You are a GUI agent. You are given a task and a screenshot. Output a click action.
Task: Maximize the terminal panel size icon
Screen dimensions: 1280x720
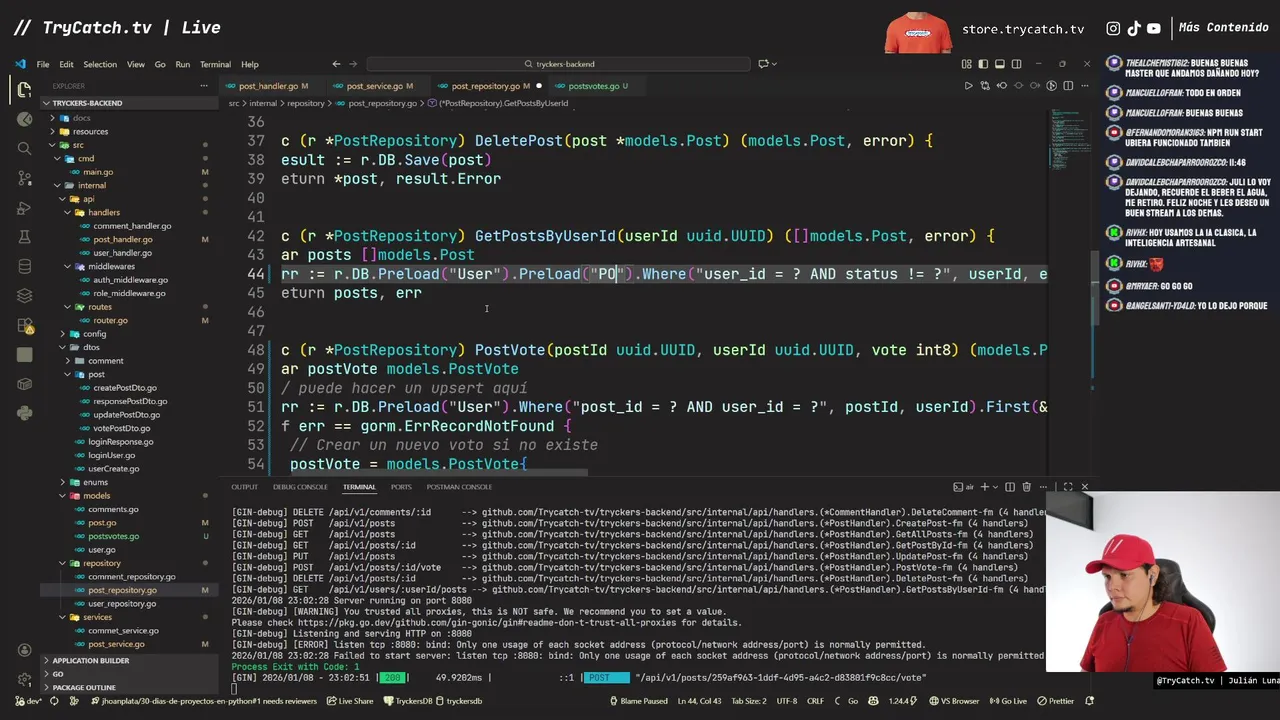tap(1068, 487)
